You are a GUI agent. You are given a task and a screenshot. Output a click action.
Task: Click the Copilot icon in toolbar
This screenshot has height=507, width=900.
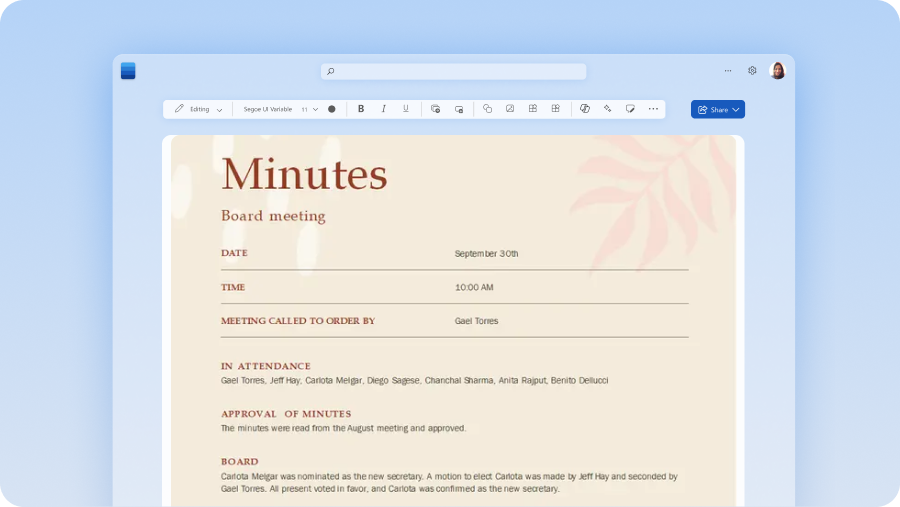(x=585, y=109)
